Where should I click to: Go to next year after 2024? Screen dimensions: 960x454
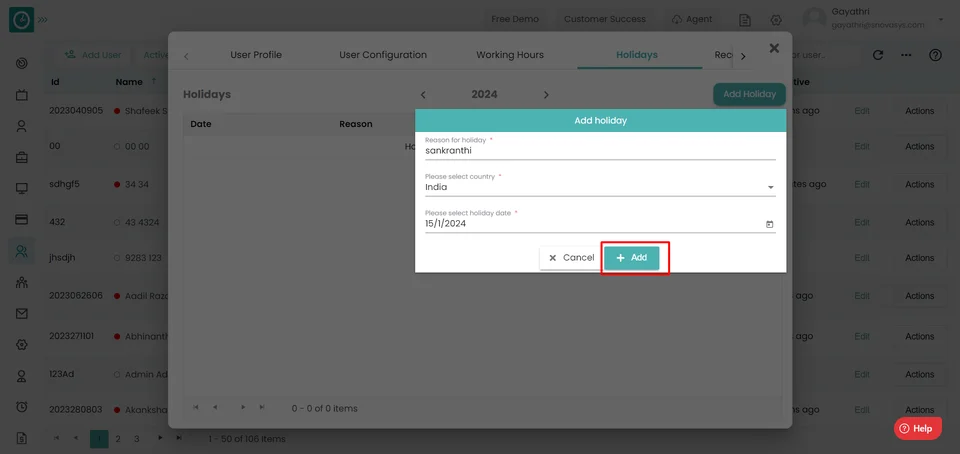click(546, 95)
